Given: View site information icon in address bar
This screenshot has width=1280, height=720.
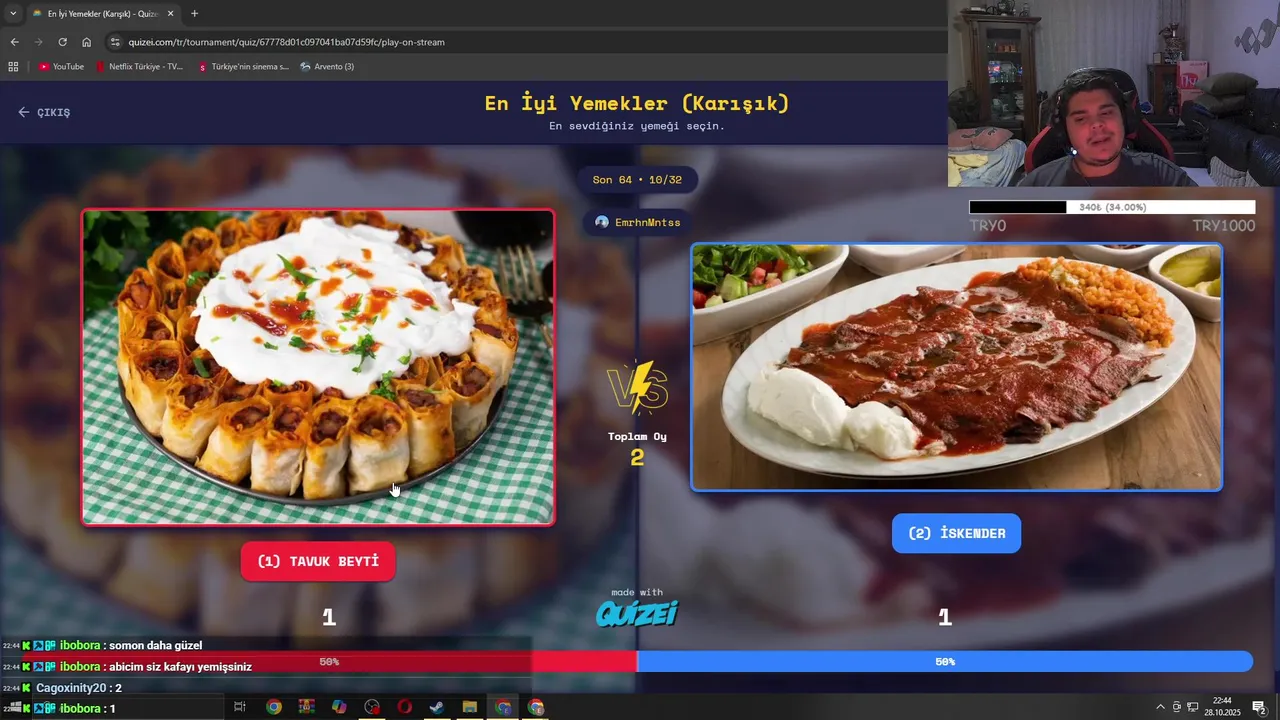Looking at the screenshot, I should pos(115,42).
